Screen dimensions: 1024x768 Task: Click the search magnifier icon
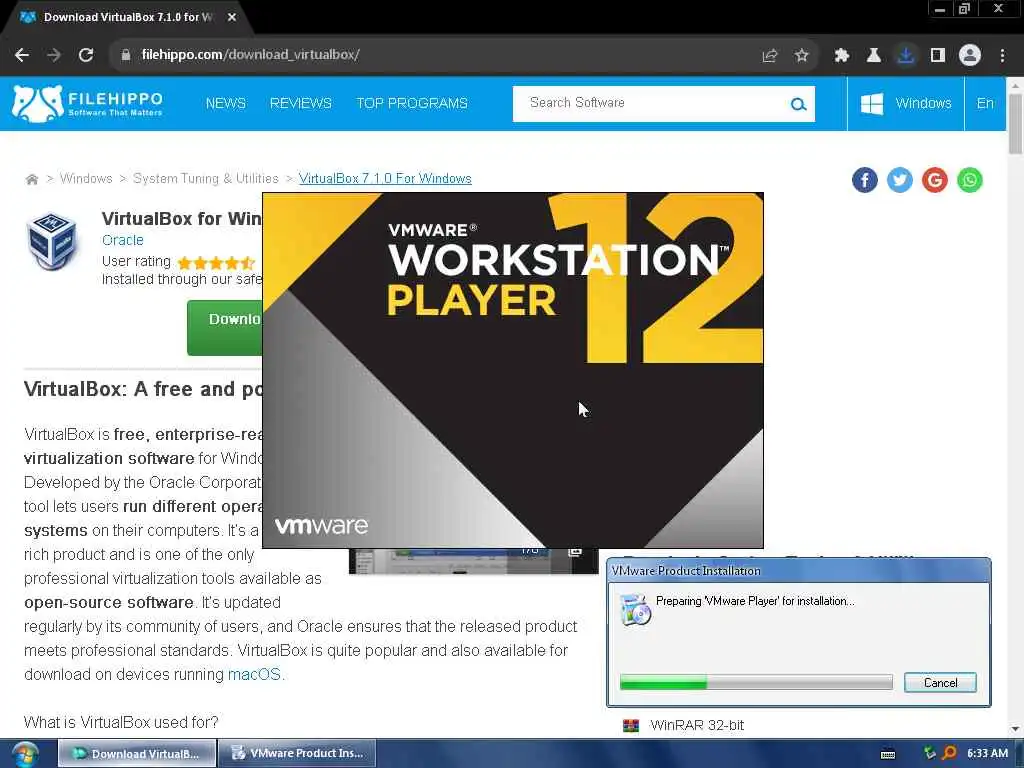[x=798, y=104]
